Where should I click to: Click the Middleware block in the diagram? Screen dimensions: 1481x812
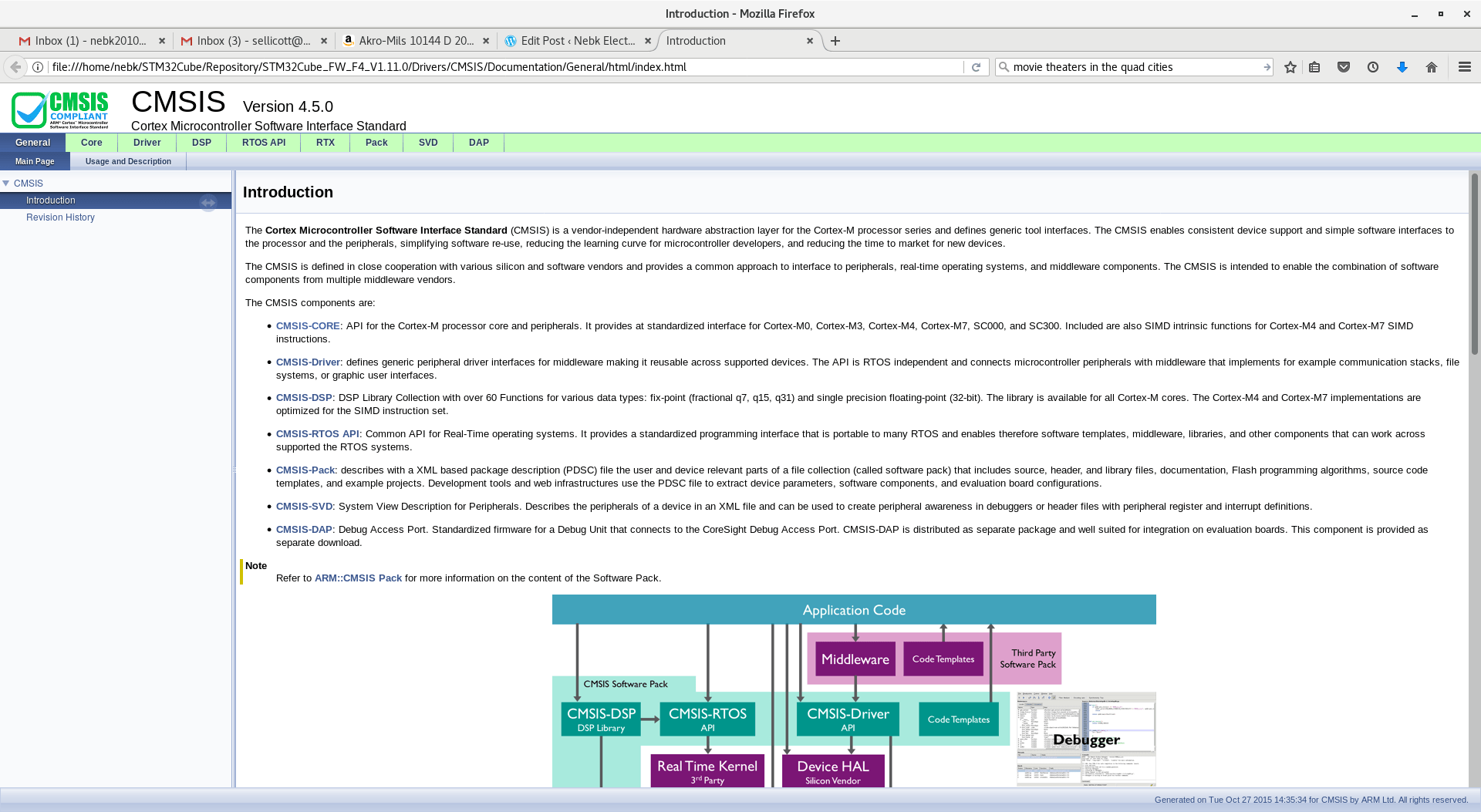[x=855, y=659]
